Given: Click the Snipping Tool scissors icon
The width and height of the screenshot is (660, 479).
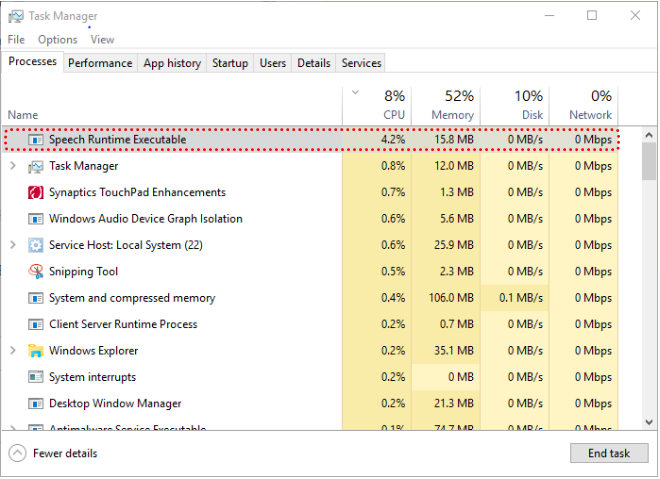Looking at the screenshot, I should tap(36, 271).
